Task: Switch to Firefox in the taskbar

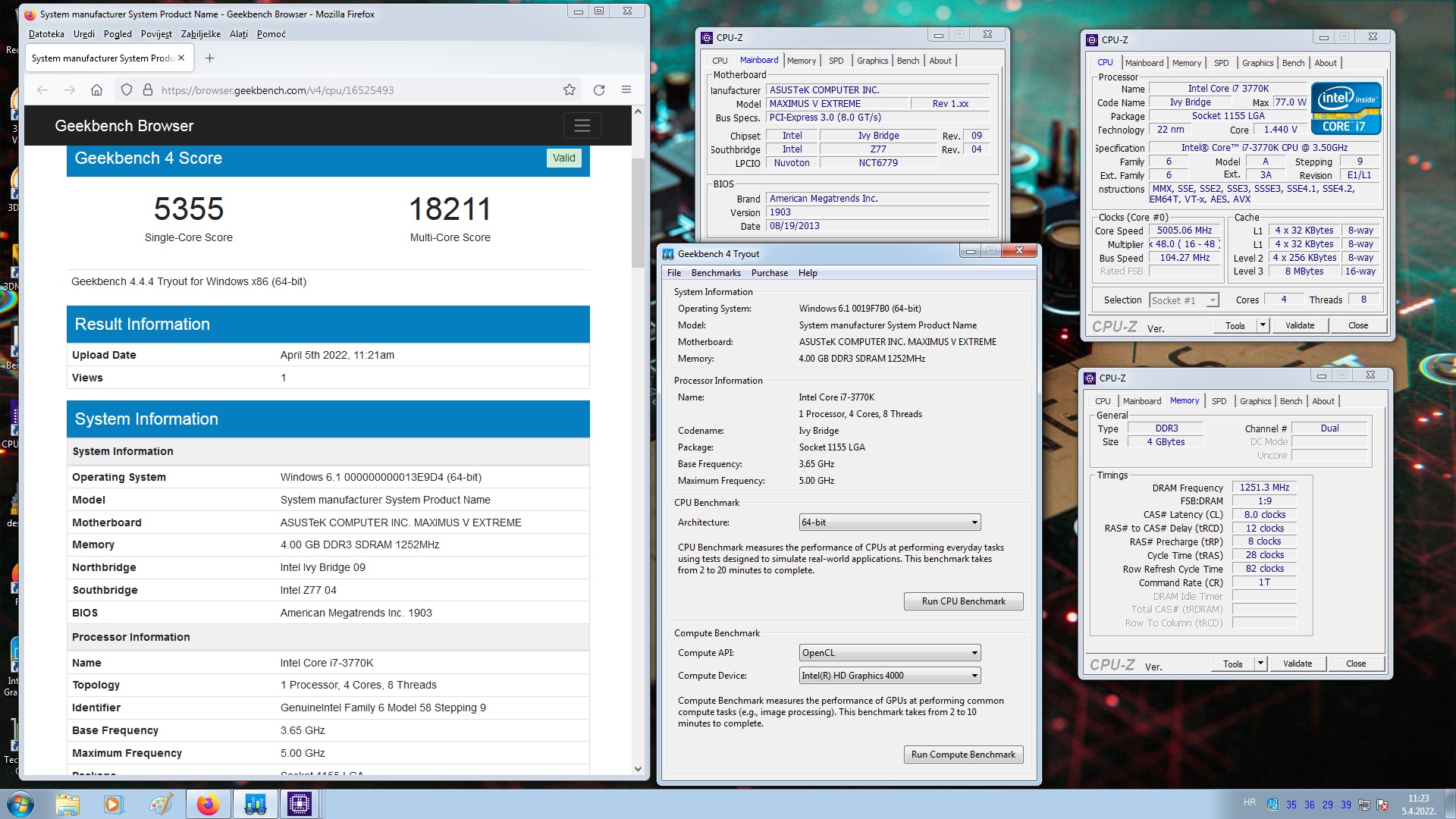Action: [x=208, y=804]
